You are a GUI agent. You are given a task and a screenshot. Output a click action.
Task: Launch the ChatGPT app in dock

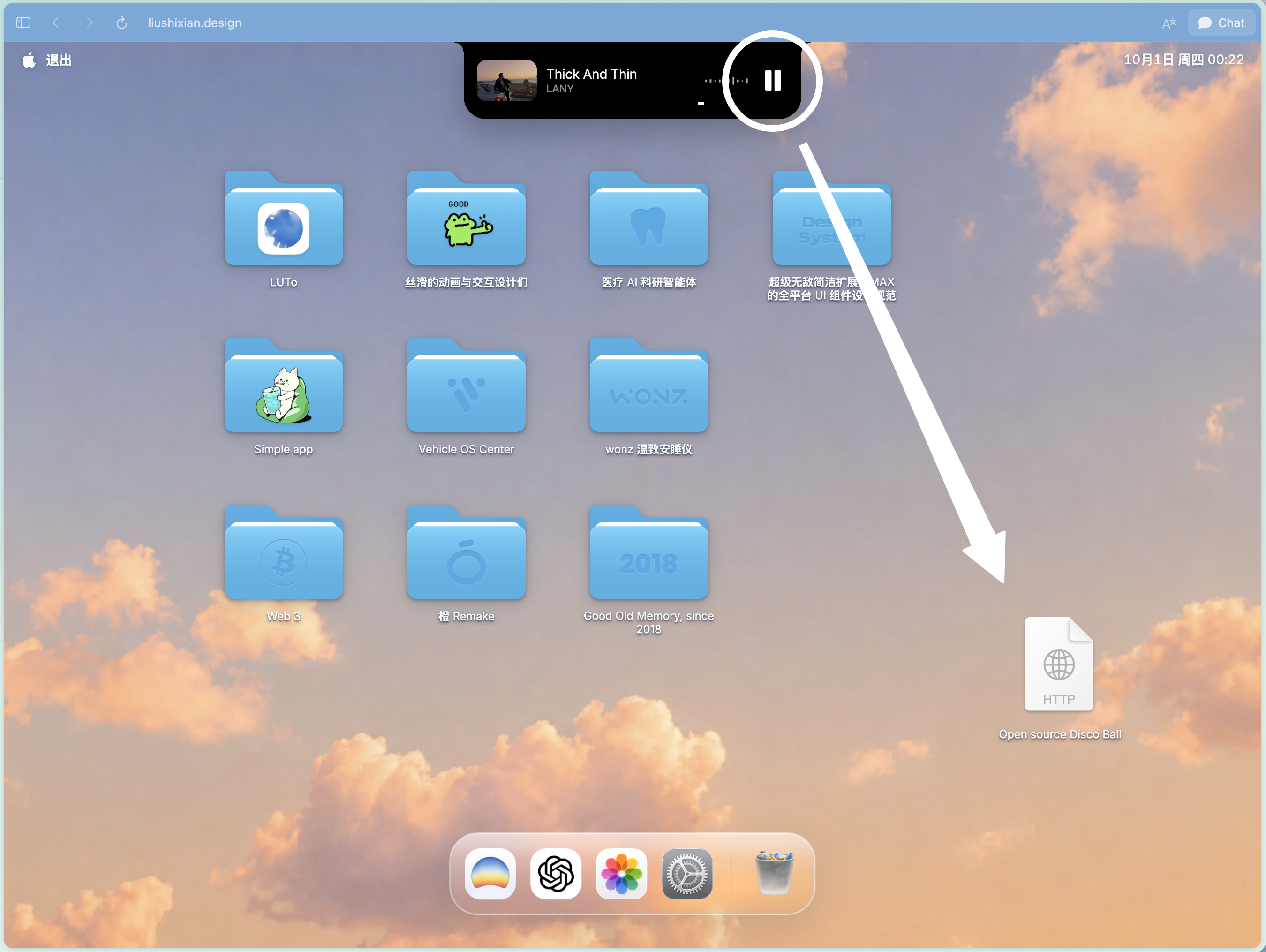(555, 874)
